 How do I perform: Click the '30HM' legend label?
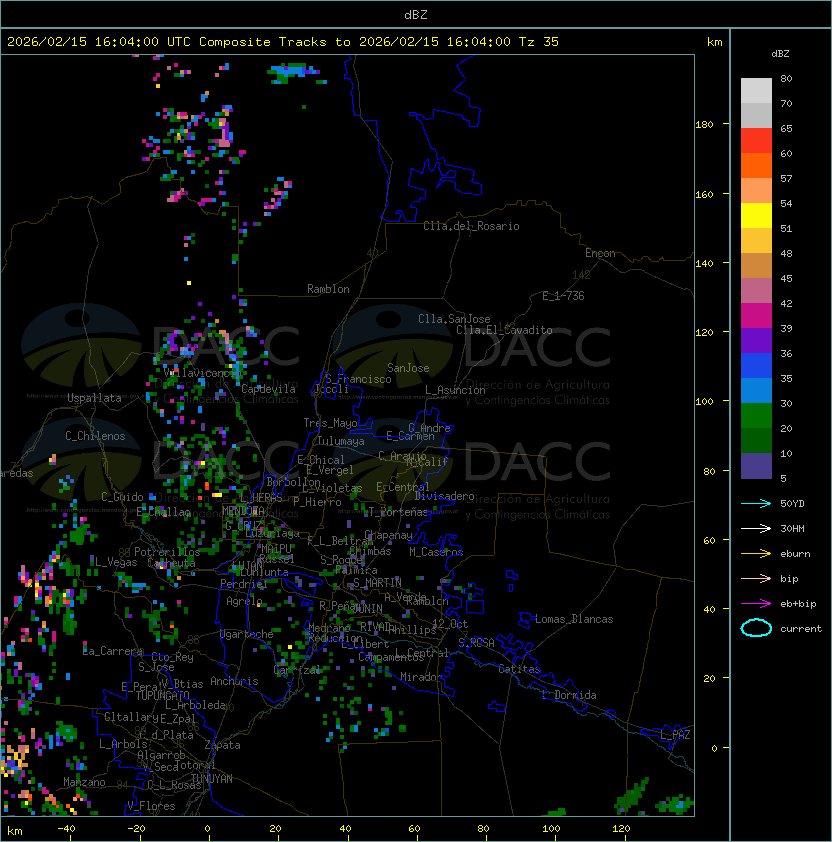point(792,528)
